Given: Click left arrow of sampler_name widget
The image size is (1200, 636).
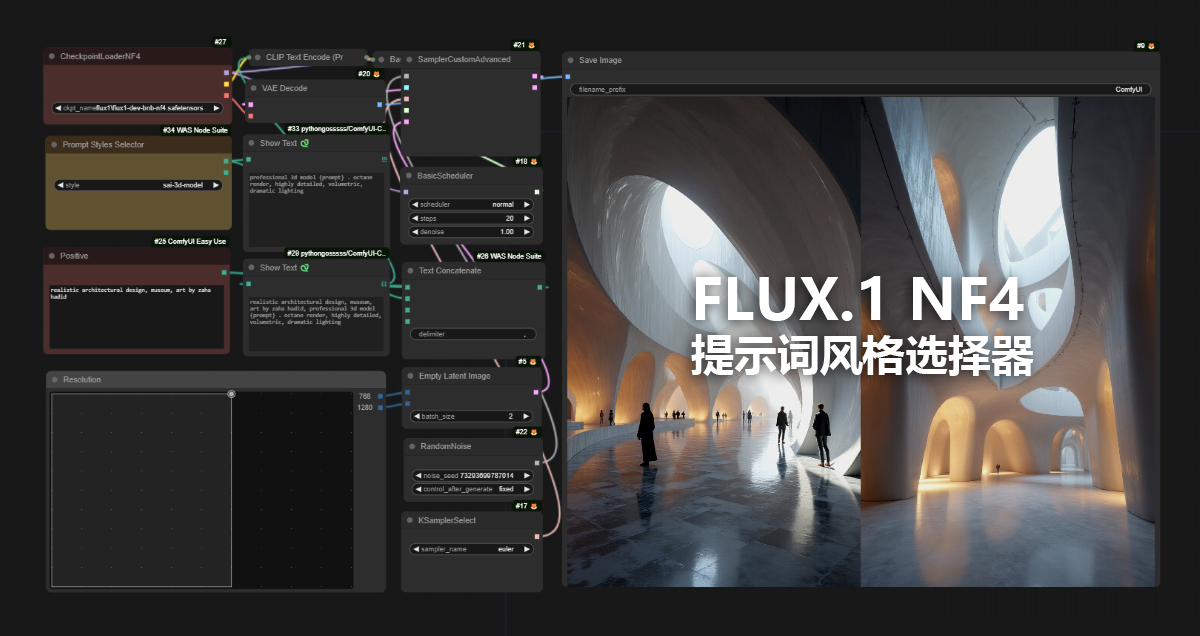Looking at the screenshot, I should (416, 549).
